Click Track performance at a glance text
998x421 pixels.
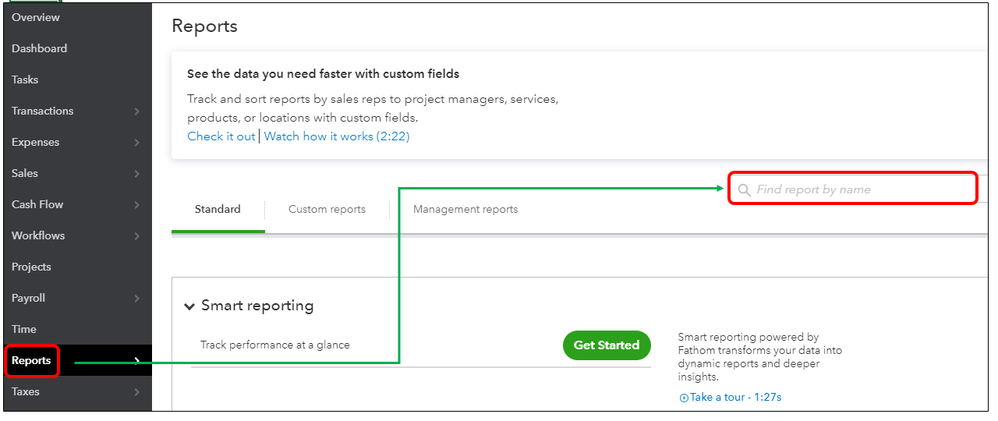pyautogui.click(x=275, y=345)
